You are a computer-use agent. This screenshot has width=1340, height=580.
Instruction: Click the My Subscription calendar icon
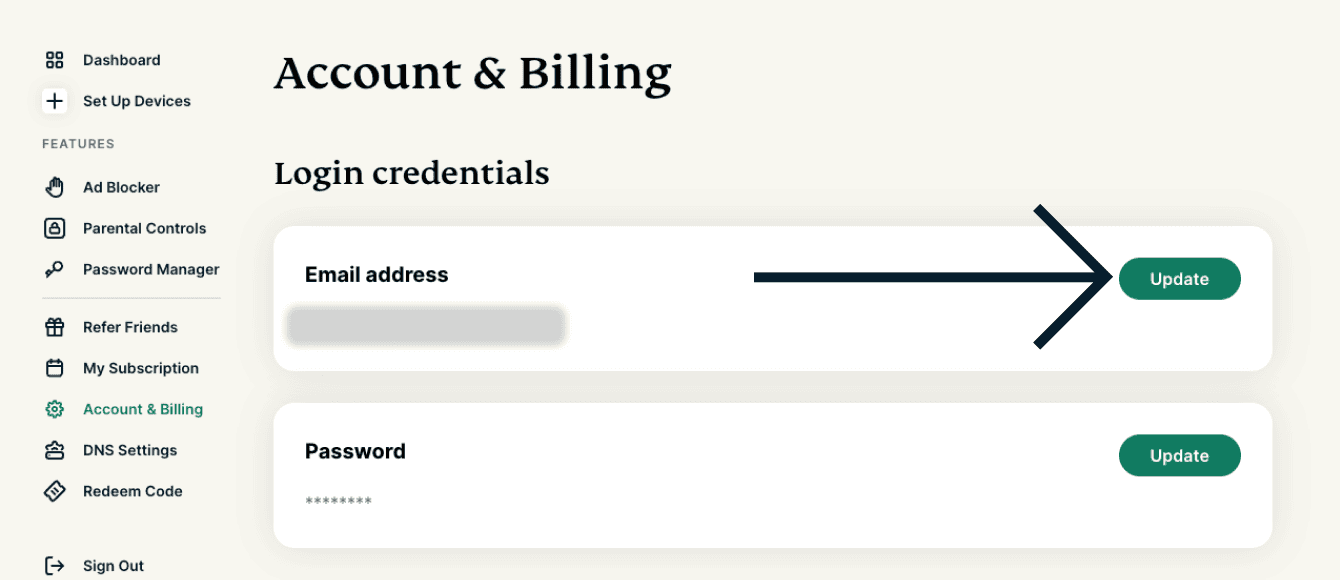point(55,368)
